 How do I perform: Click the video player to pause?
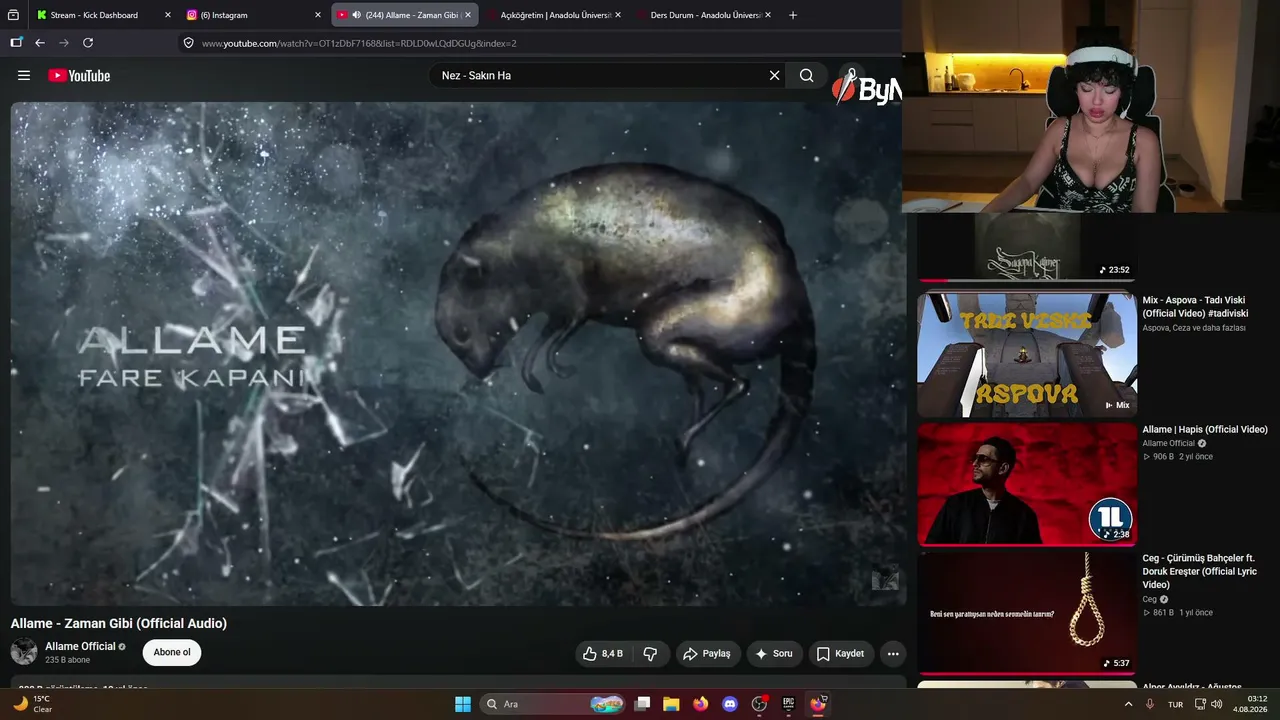click(x=458, y=353)
